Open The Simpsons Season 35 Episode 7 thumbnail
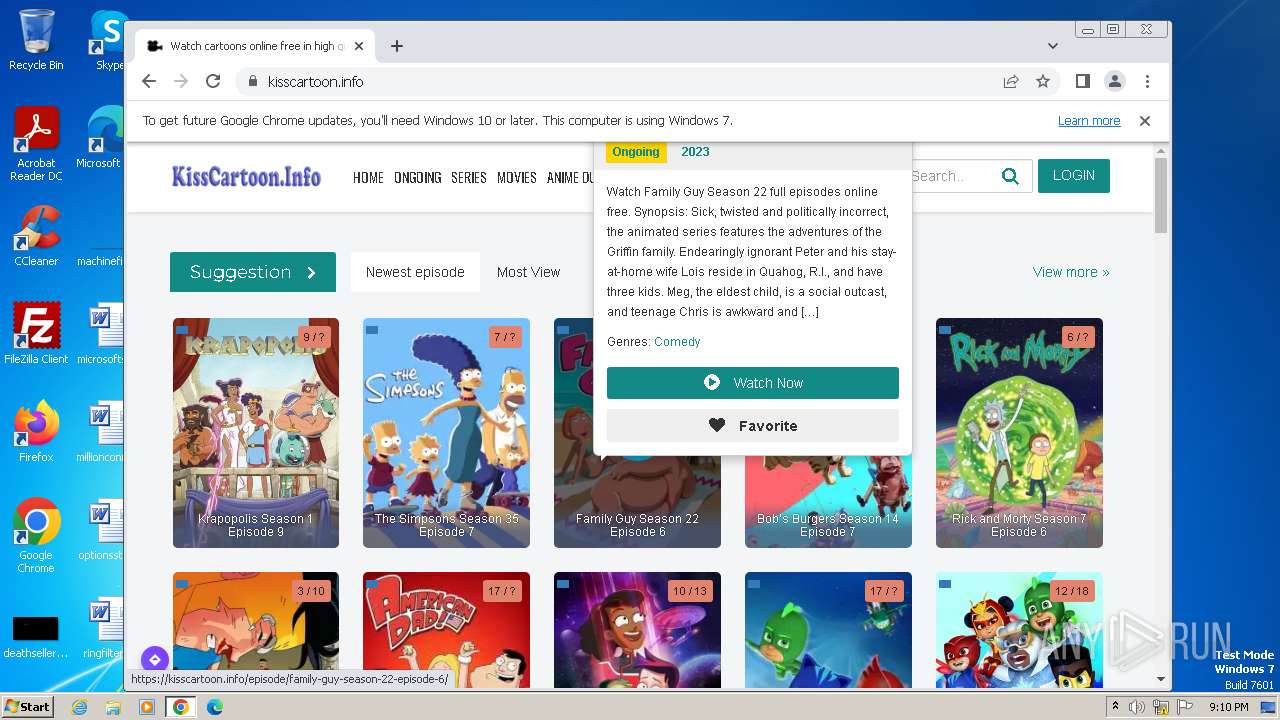 point(447,433)
